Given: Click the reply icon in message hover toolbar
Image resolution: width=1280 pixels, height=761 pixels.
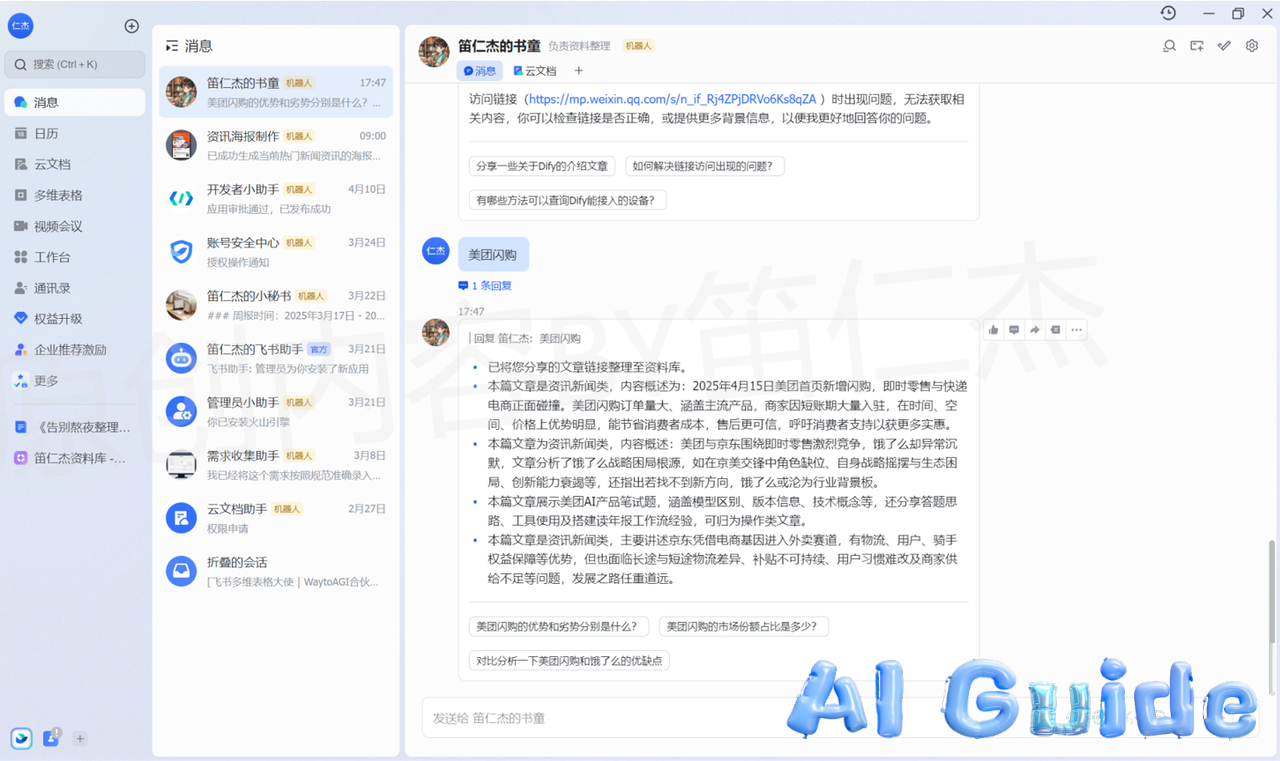Looking at the screenshot, I should tap(1014, 330).
